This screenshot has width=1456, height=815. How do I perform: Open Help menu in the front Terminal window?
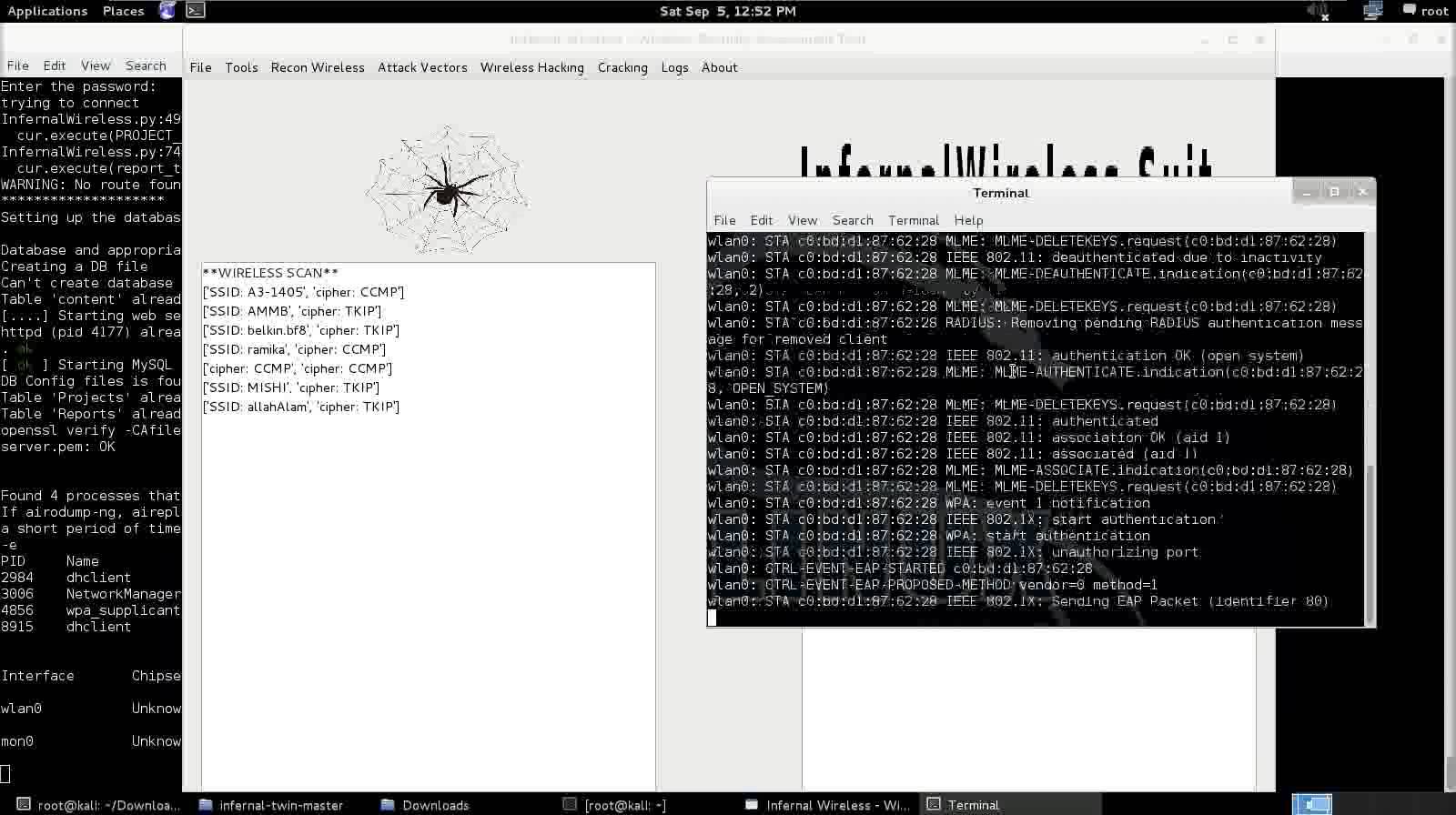tap(968, 220)
